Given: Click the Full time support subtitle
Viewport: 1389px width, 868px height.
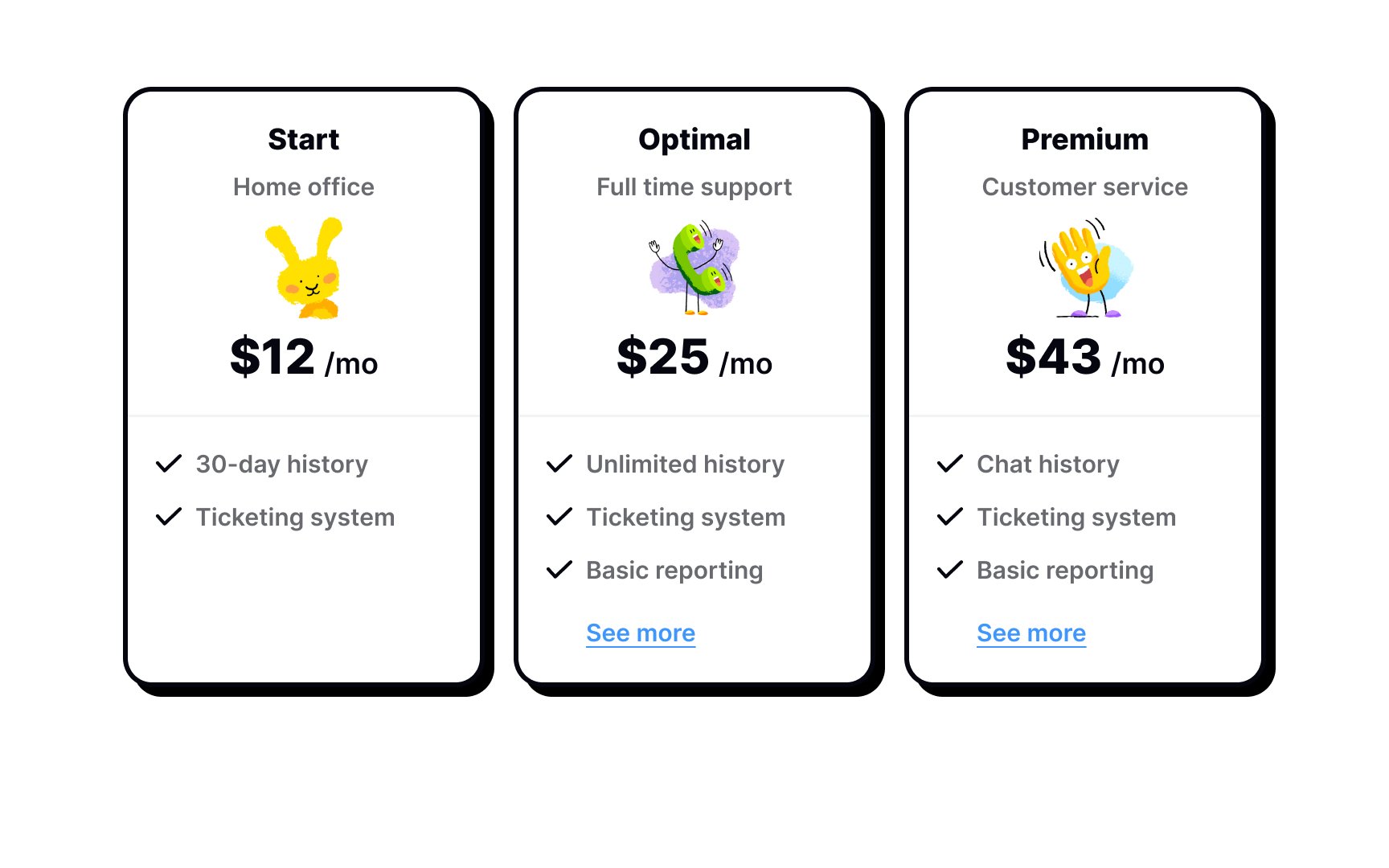Looking at the screenshot, I should (694, 187).
